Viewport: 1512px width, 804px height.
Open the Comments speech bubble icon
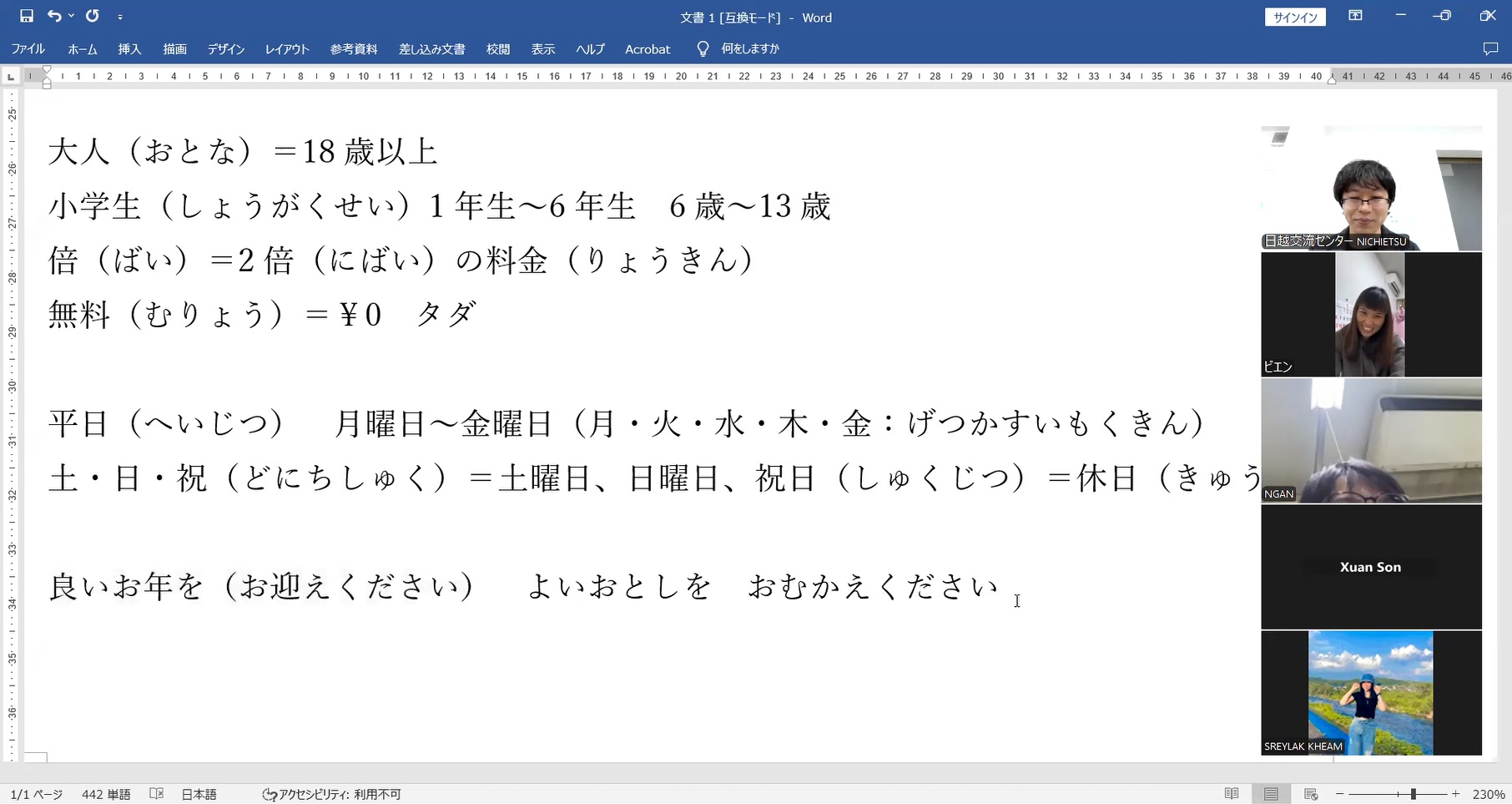tap(1490, 49)
